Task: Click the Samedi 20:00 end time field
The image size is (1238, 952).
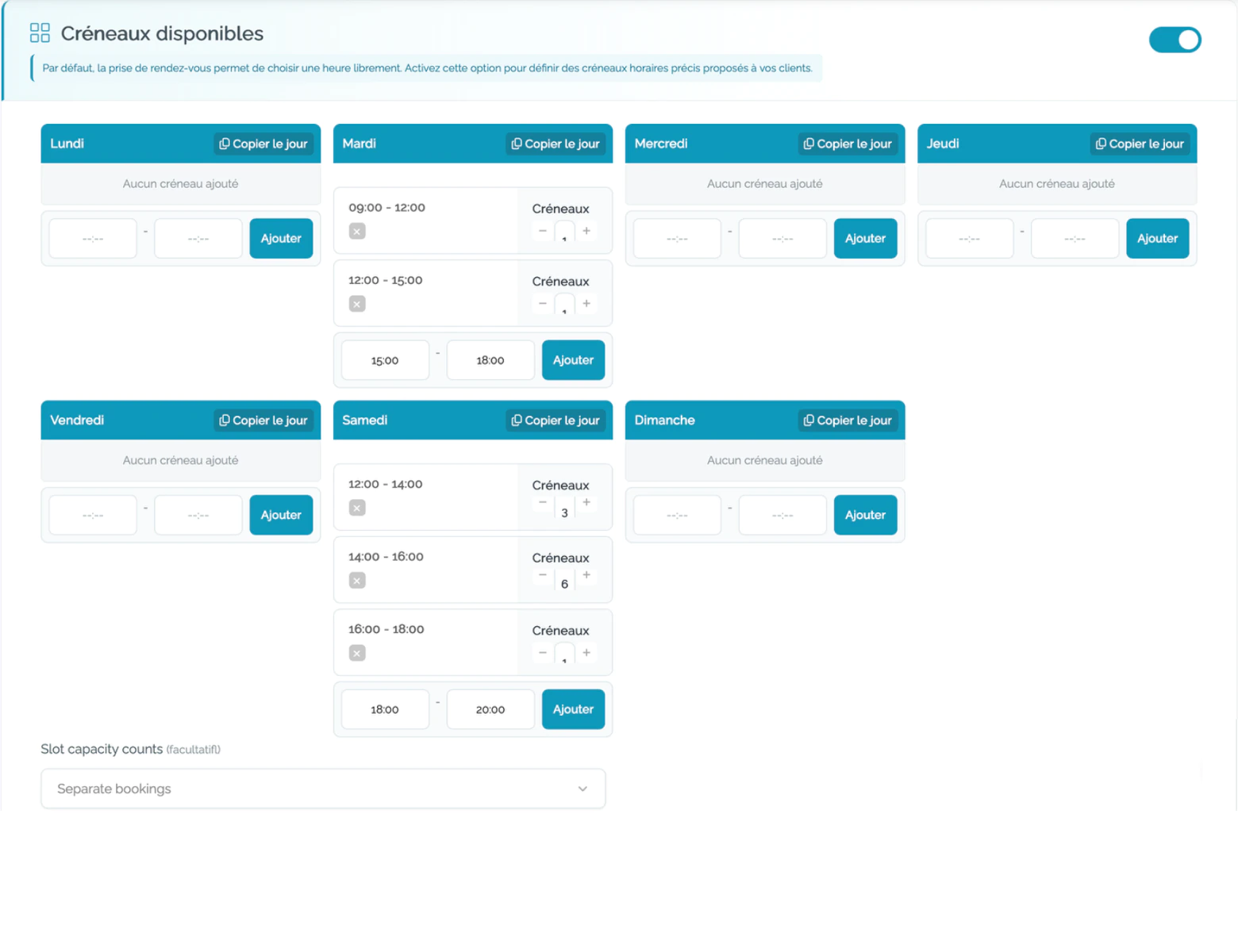Action: click(490, 709)
